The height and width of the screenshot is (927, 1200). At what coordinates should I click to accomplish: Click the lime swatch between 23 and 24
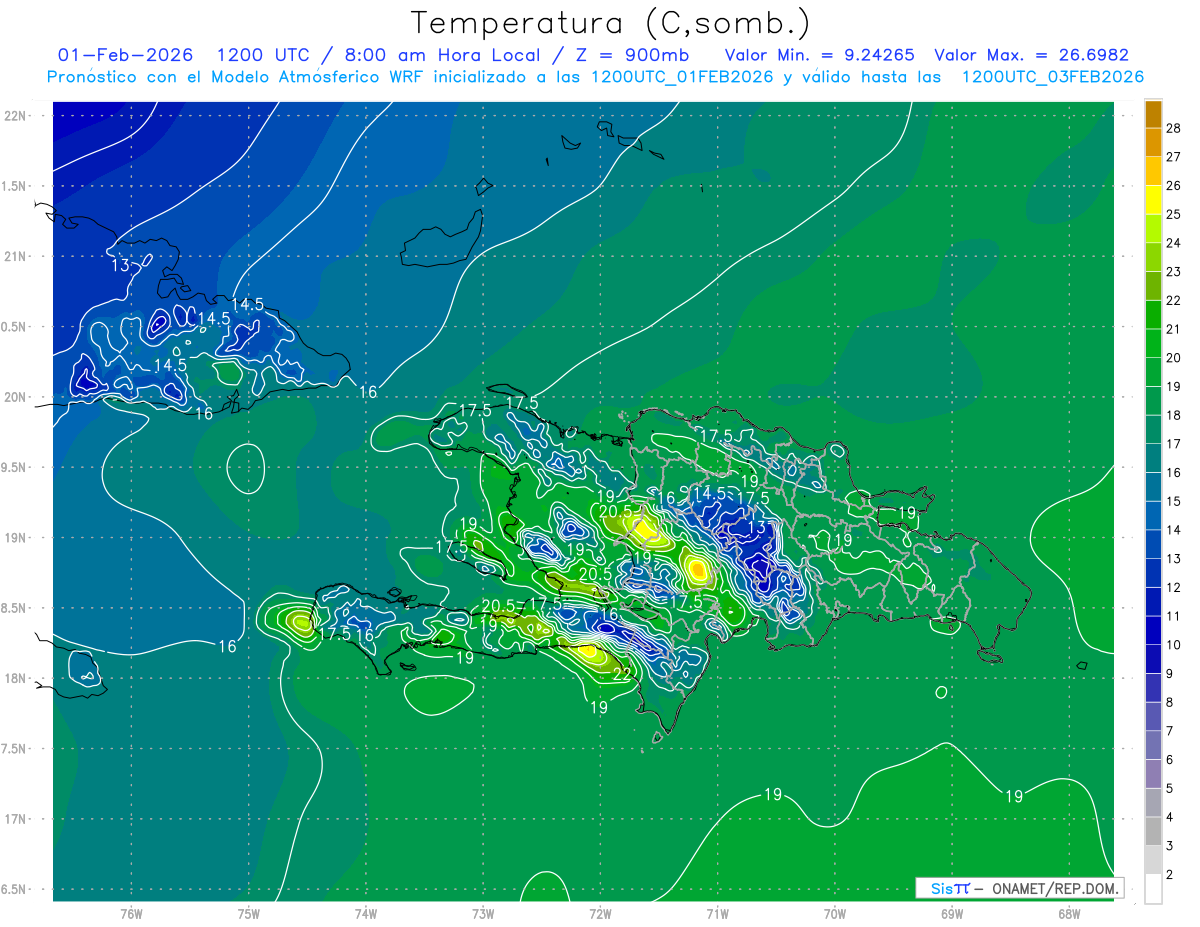1153,258
